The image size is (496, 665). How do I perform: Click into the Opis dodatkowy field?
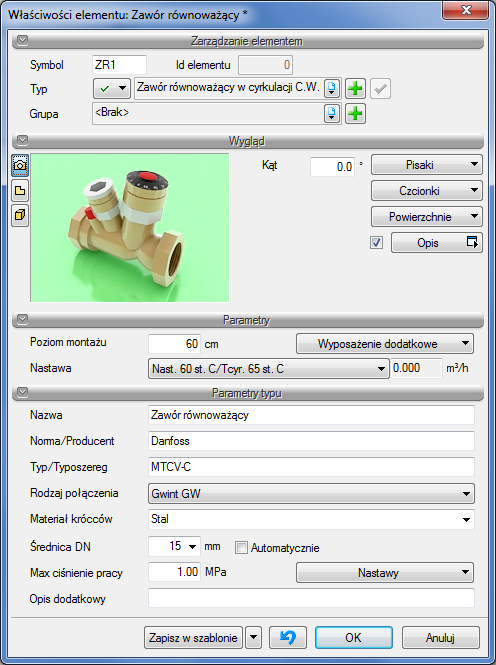tap(312, 598)
